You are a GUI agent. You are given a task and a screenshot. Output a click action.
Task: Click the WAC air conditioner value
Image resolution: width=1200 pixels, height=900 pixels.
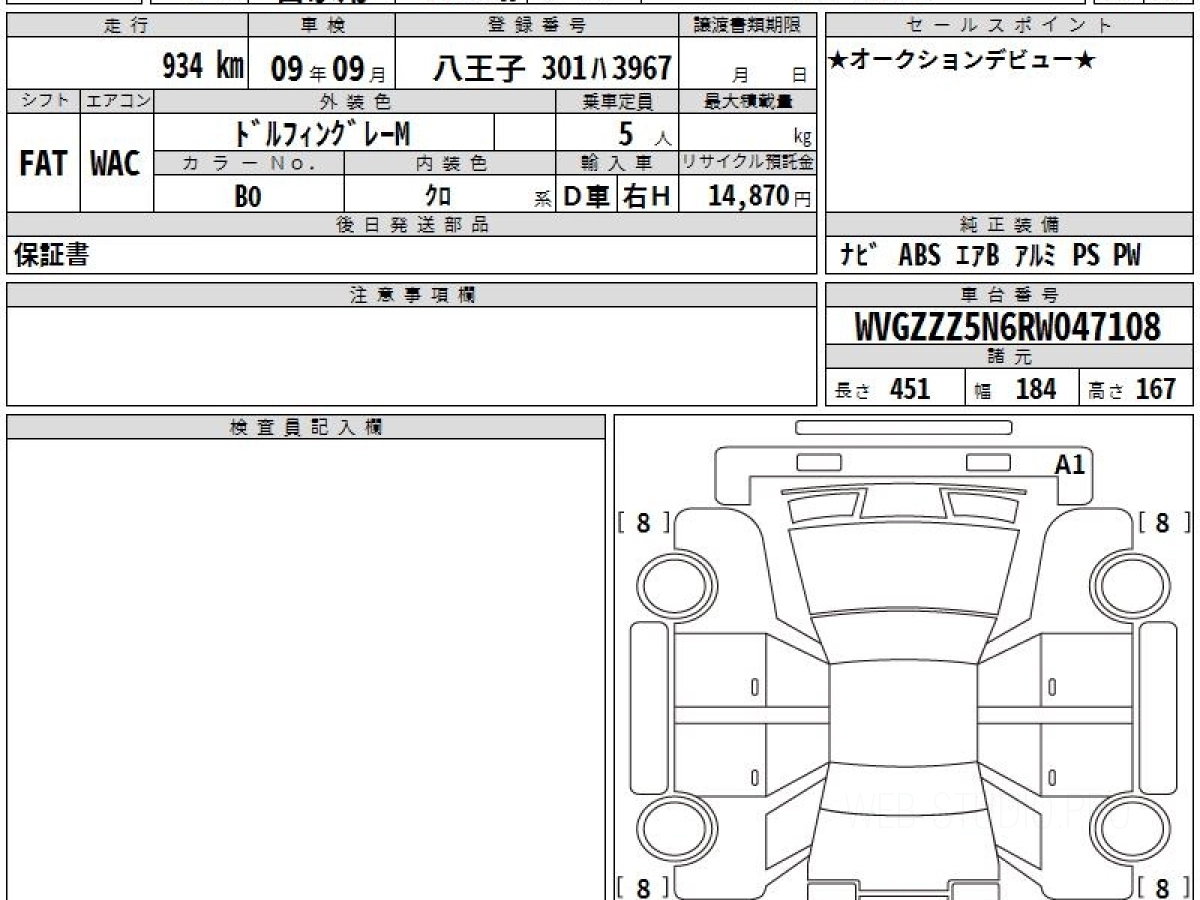[116, 164]
